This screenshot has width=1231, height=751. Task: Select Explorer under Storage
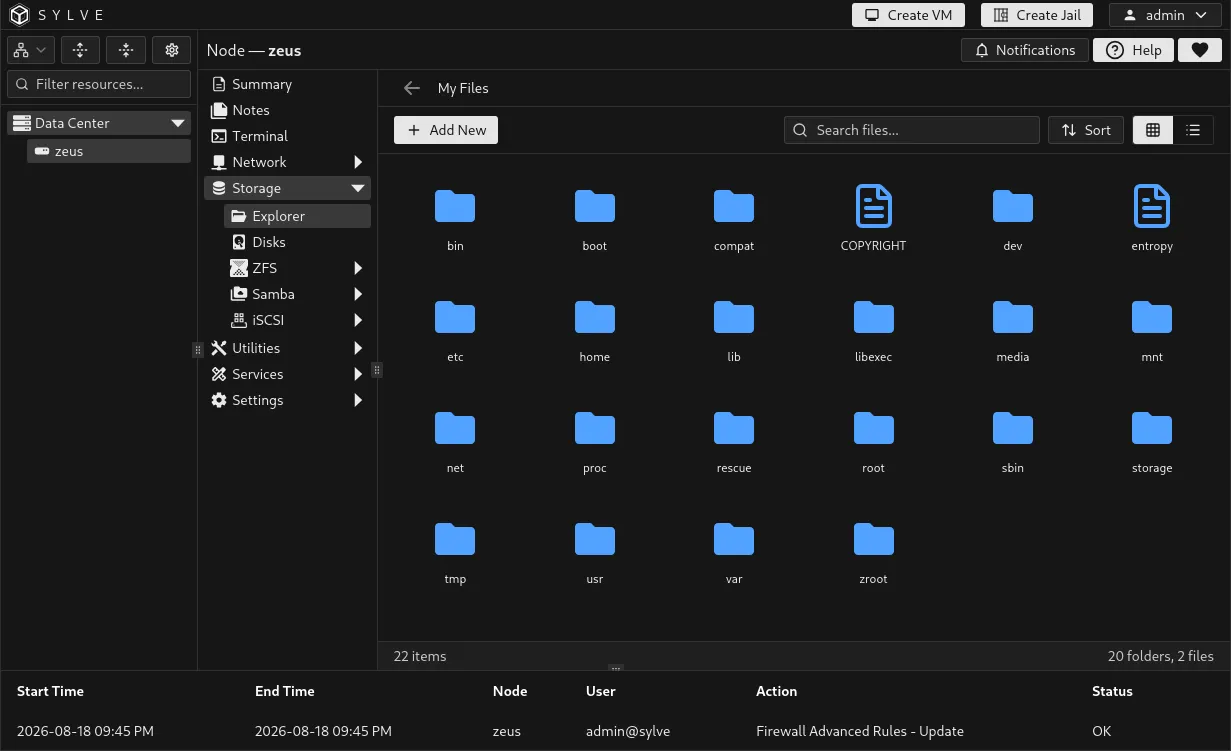pyautogui.click(x=297, y=216)
